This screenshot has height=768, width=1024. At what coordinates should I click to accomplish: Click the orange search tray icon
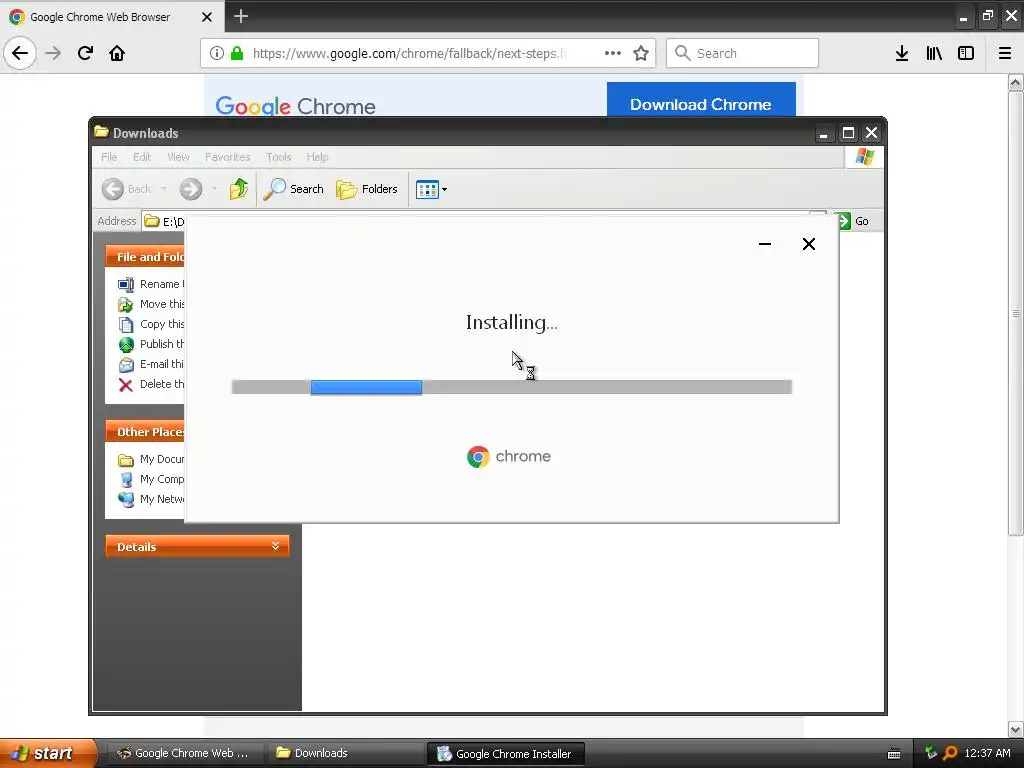(951, 753)
